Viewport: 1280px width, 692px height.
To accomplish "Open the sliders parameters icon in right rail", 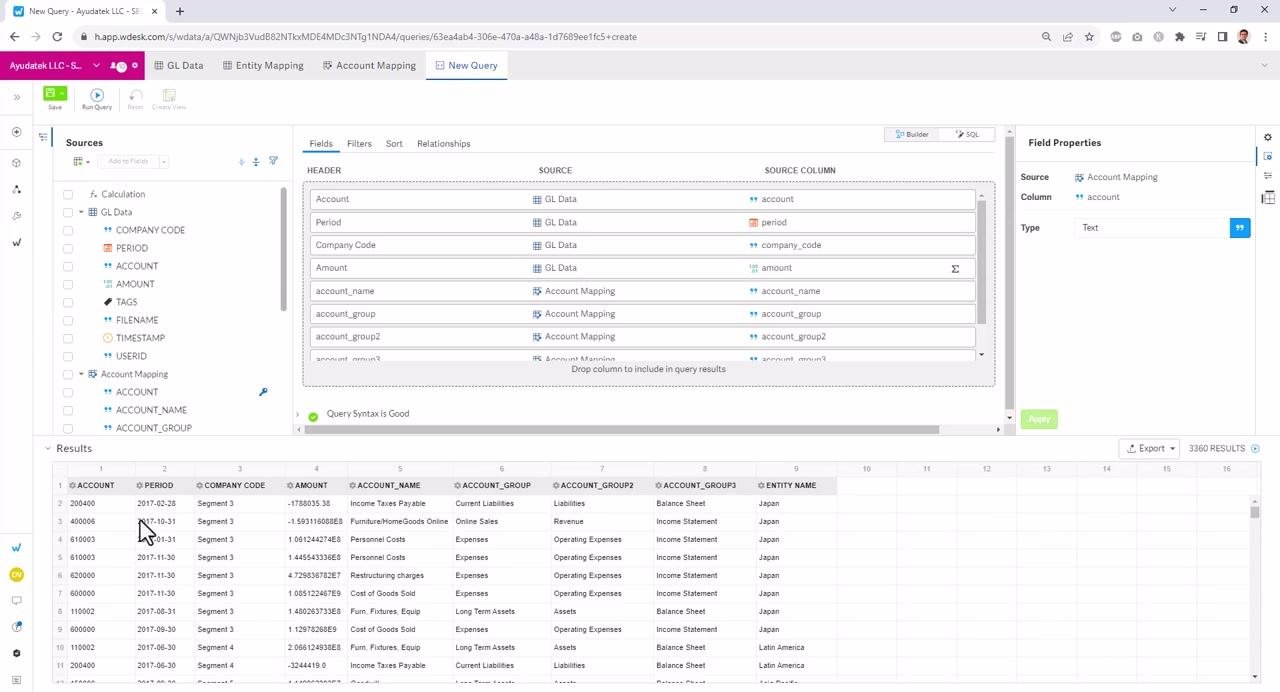I will point(1268,176).
